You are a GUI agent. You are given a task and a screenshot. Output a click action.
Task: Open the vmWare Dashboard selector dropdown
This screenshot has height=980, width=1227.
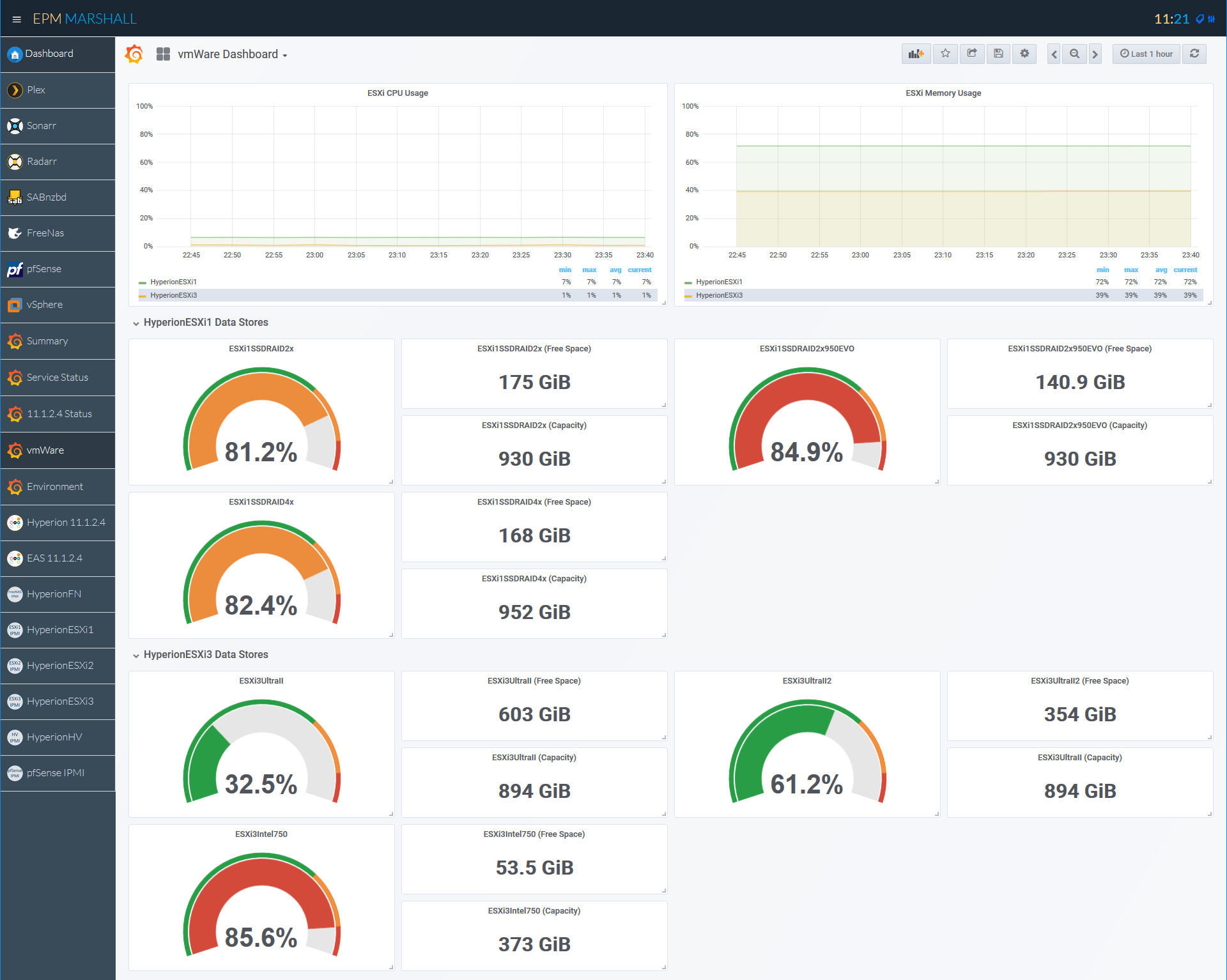(x=233, y=54)
